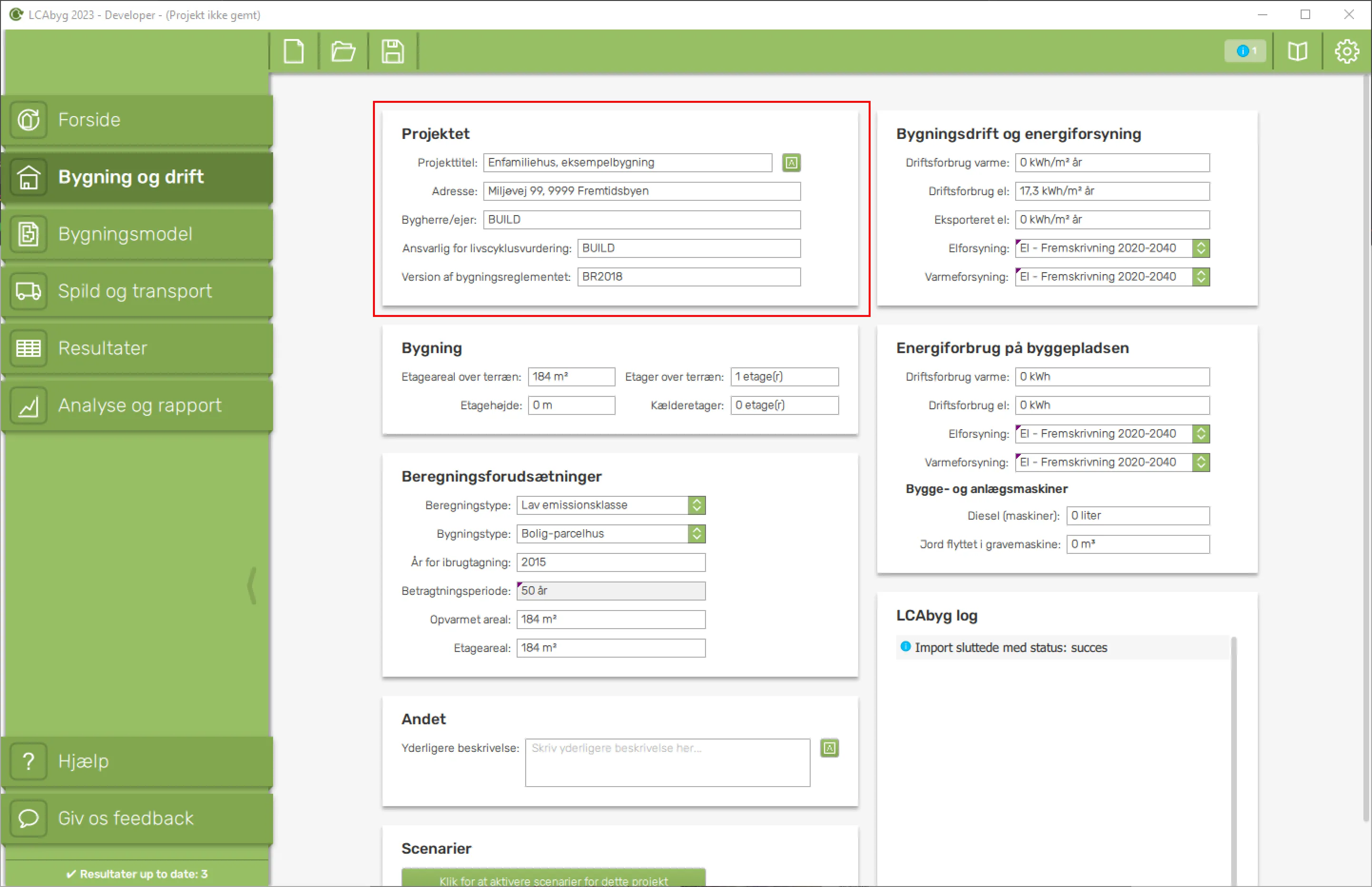The image size is (1372, 887).
Task: Click the Eksporteret el field
Action: [x=1112, y=219]
